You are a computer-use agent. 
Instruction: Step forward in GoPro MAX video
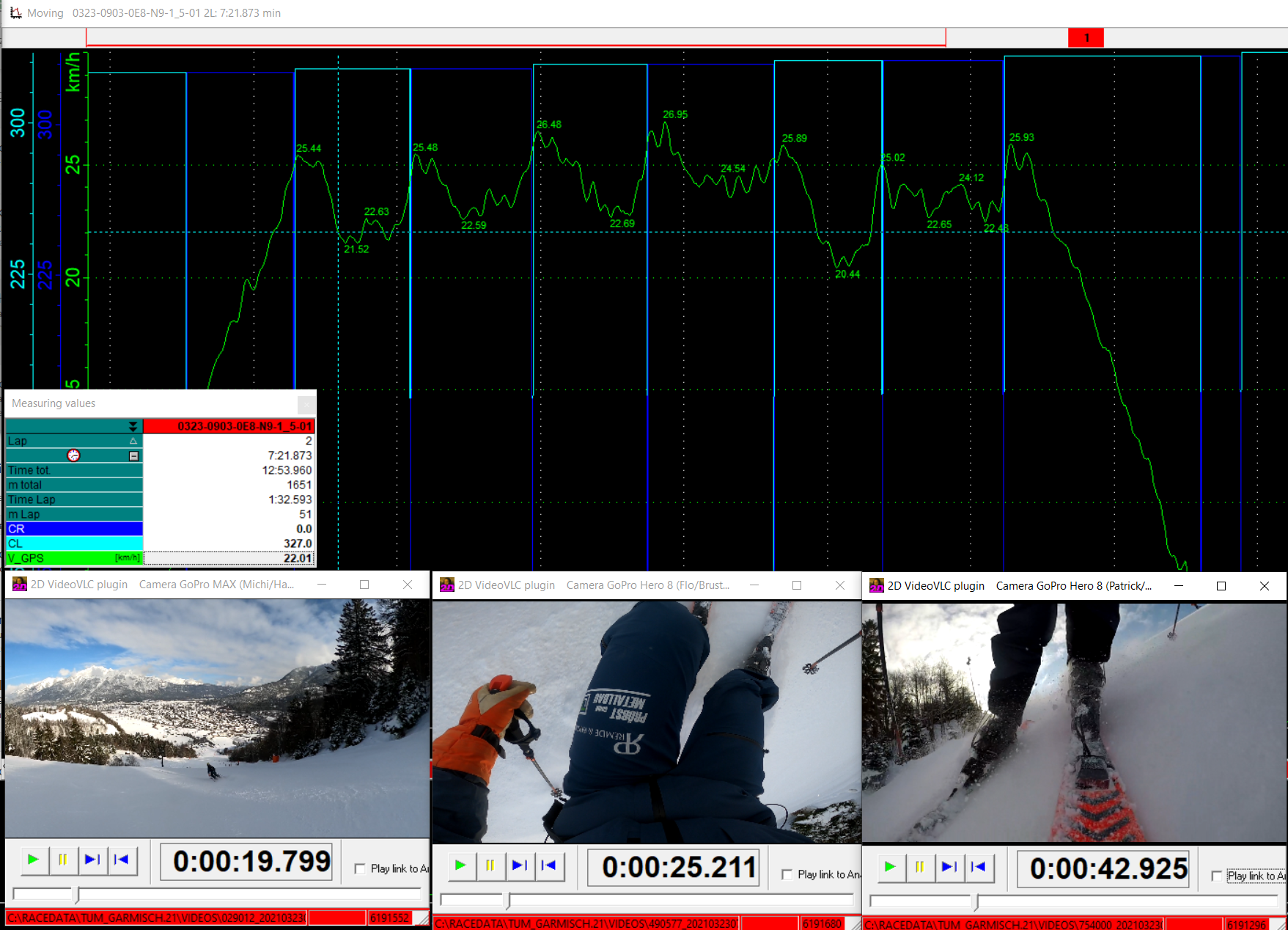92,860
